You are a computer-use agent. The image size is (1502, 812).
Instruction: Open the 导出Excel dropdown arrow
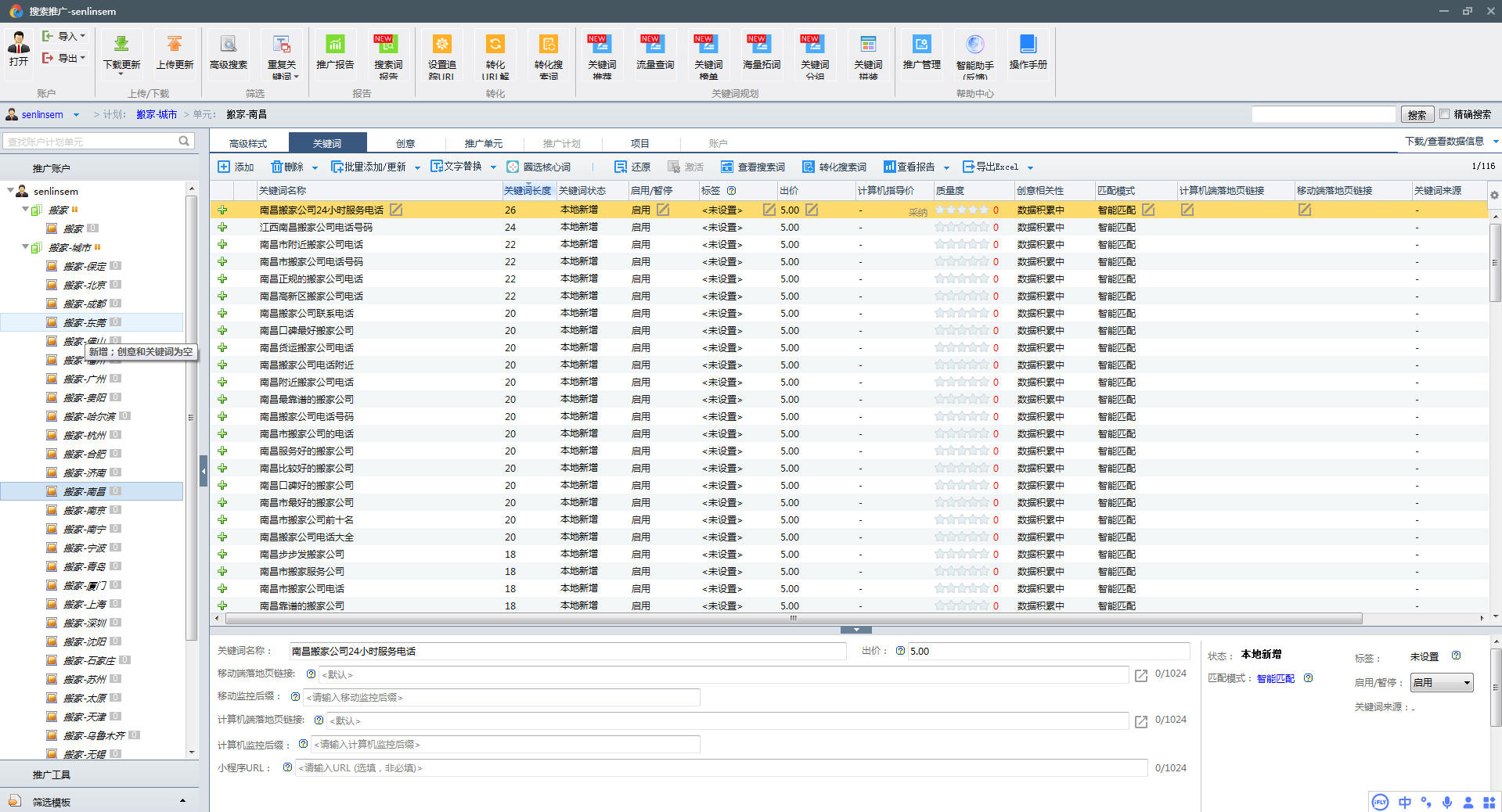(x=1030, y=167)
